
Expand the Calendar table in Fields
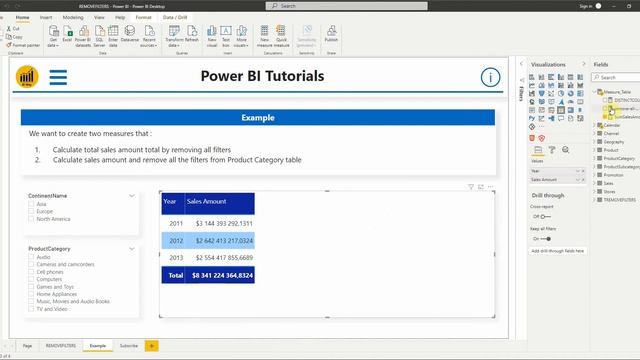[x=594, y=125]
